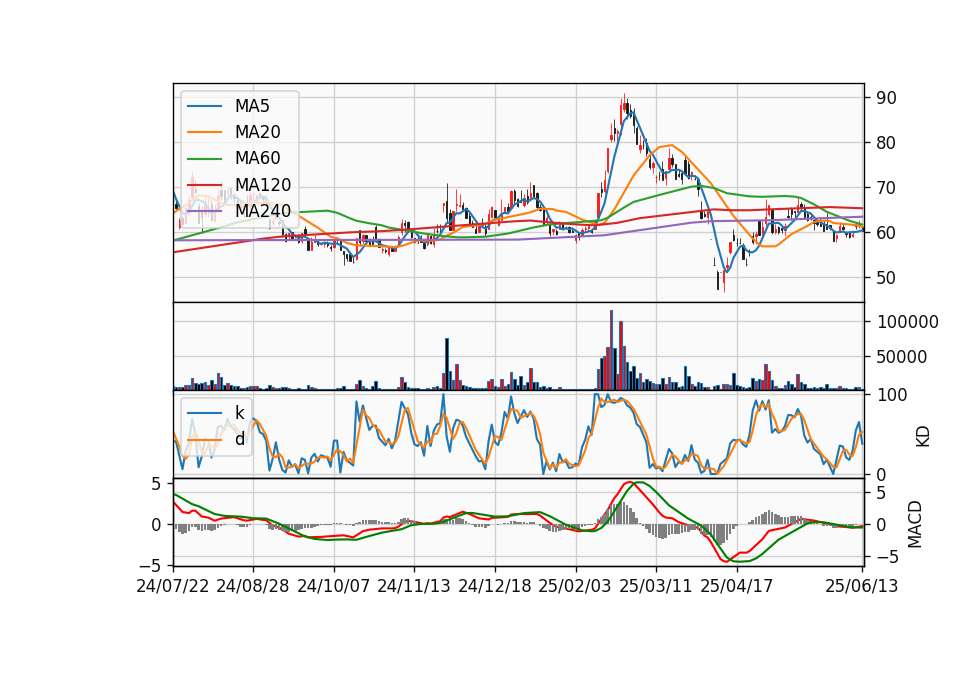
Task: Click the date label 25/06/13
Action: [x=861, y=586]
